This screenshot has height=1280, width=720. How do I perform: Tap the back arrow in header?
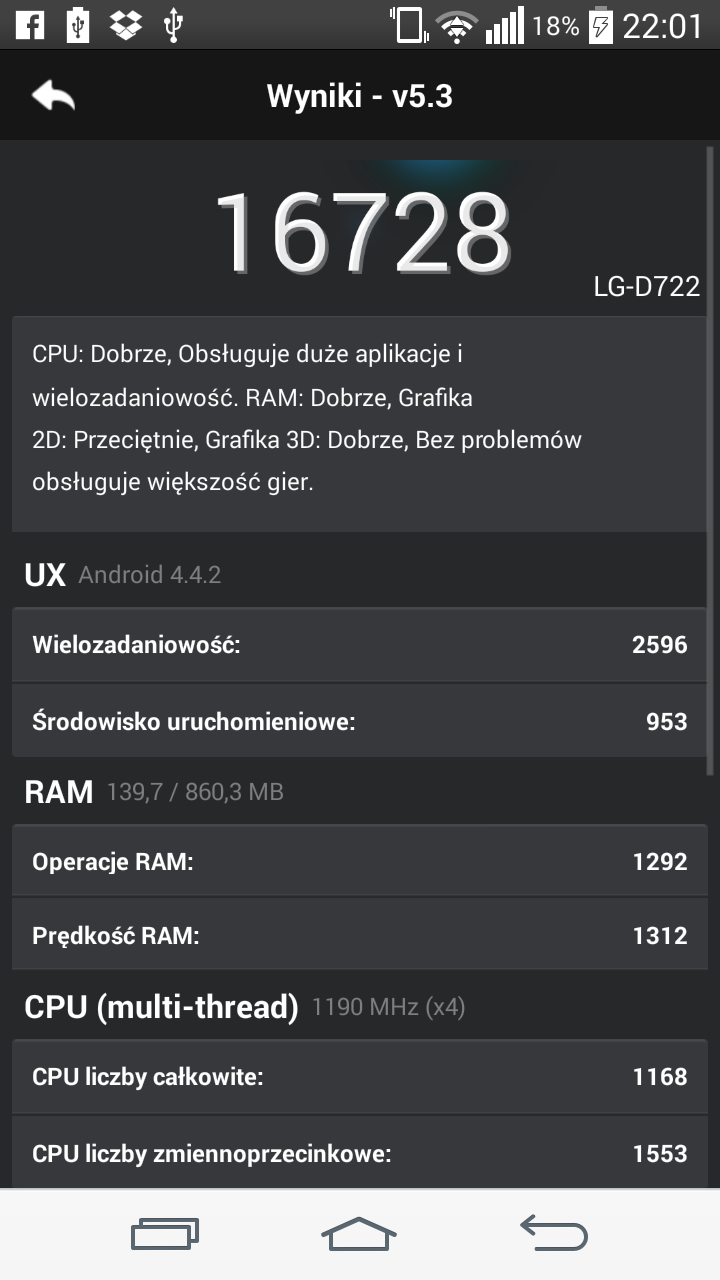click(53, 96)
